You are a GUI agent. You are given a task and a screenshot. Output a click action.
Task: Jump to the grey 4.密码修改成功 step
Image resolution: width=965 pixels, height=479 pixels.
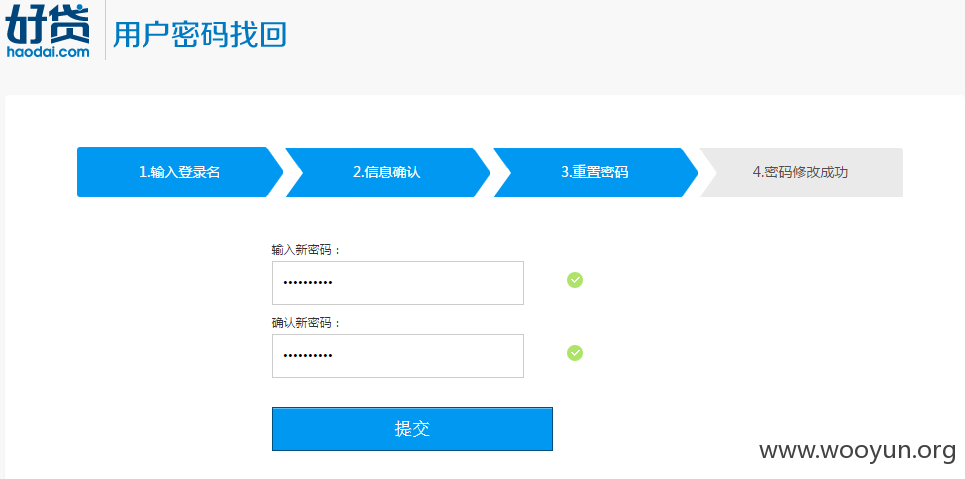[x=800, y=172]
